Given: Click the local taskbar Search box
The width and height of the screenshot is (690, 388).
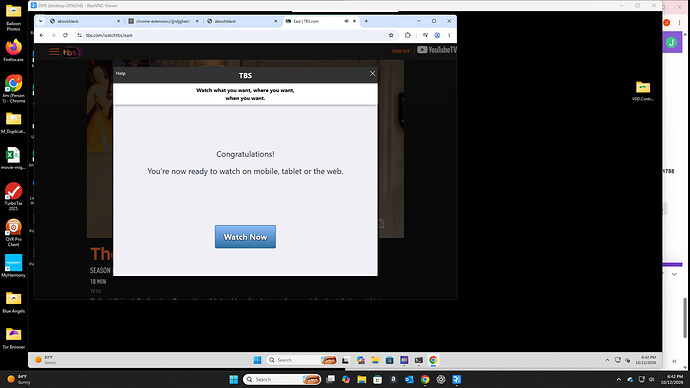Looking at the screenshot, I should click(x=282, y=379).
